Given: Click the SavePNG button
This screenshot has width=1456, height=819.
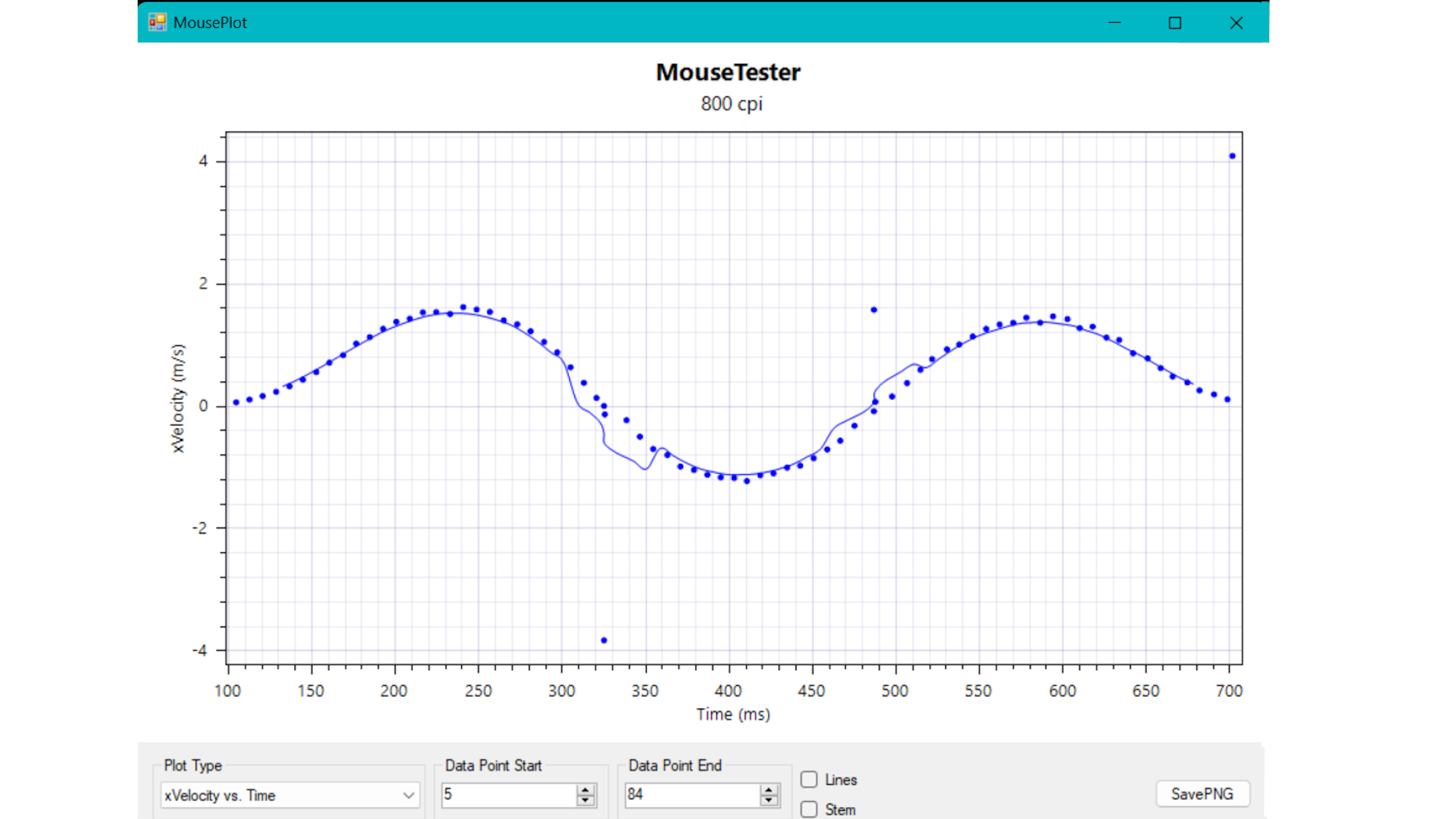Looking at the screenshot, I should (x=1200, y=793).
